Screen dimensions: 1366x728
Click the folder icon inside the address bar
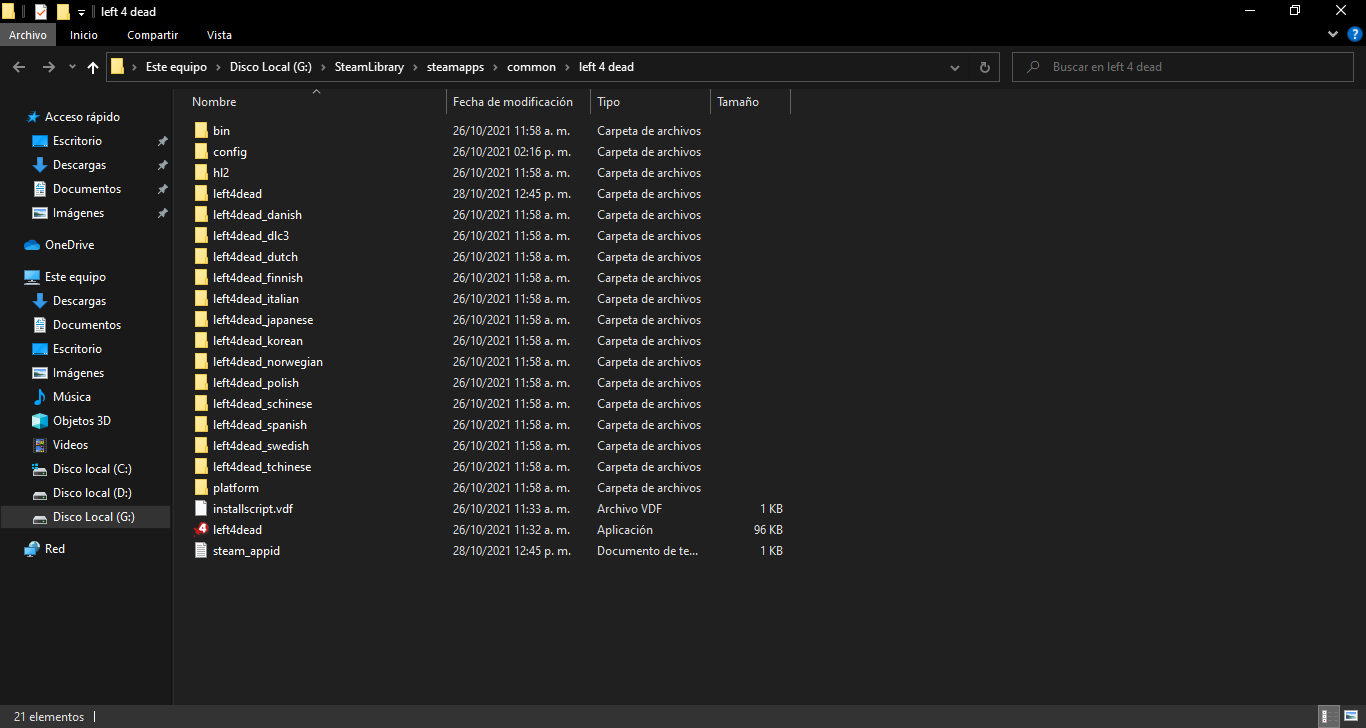coord(118,67)
